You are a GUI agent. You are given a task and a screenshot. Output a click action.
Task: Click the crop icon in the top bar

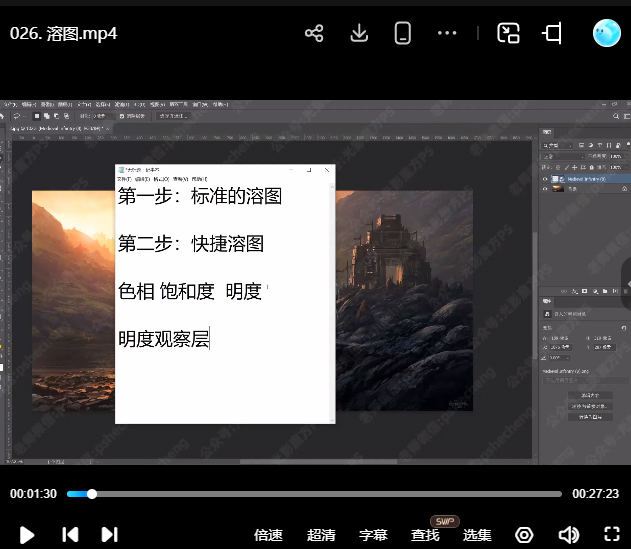tap(552, 33)
